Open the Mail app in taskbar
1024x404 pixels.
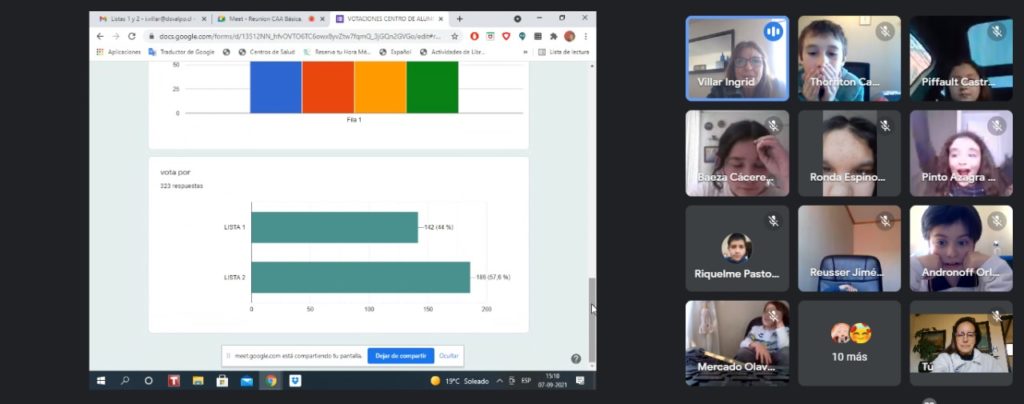point(246,381)
